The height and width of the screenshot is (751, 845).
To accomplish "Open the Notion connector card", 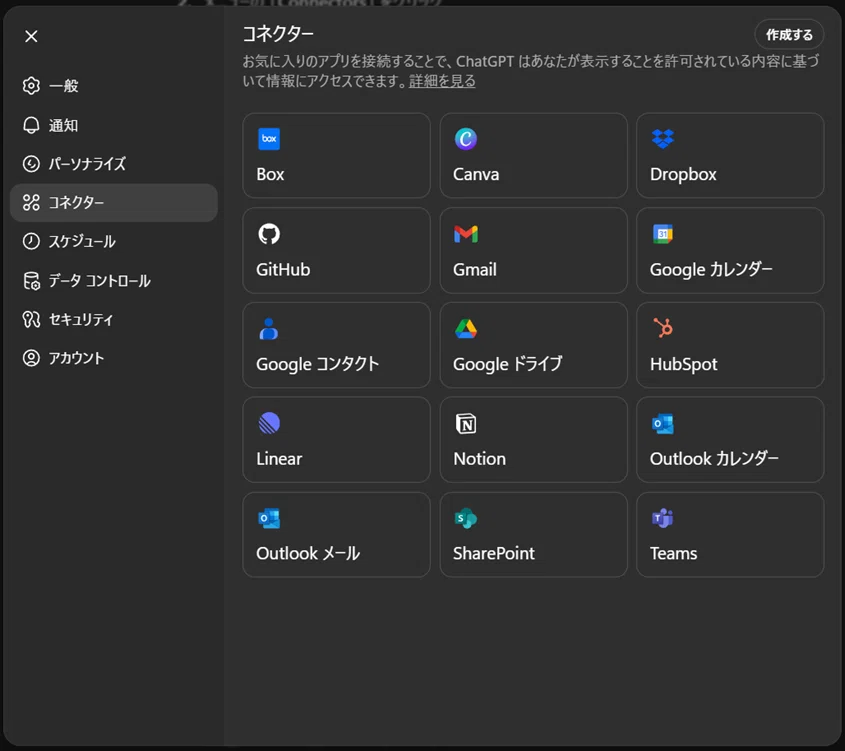I will point(534,440).
